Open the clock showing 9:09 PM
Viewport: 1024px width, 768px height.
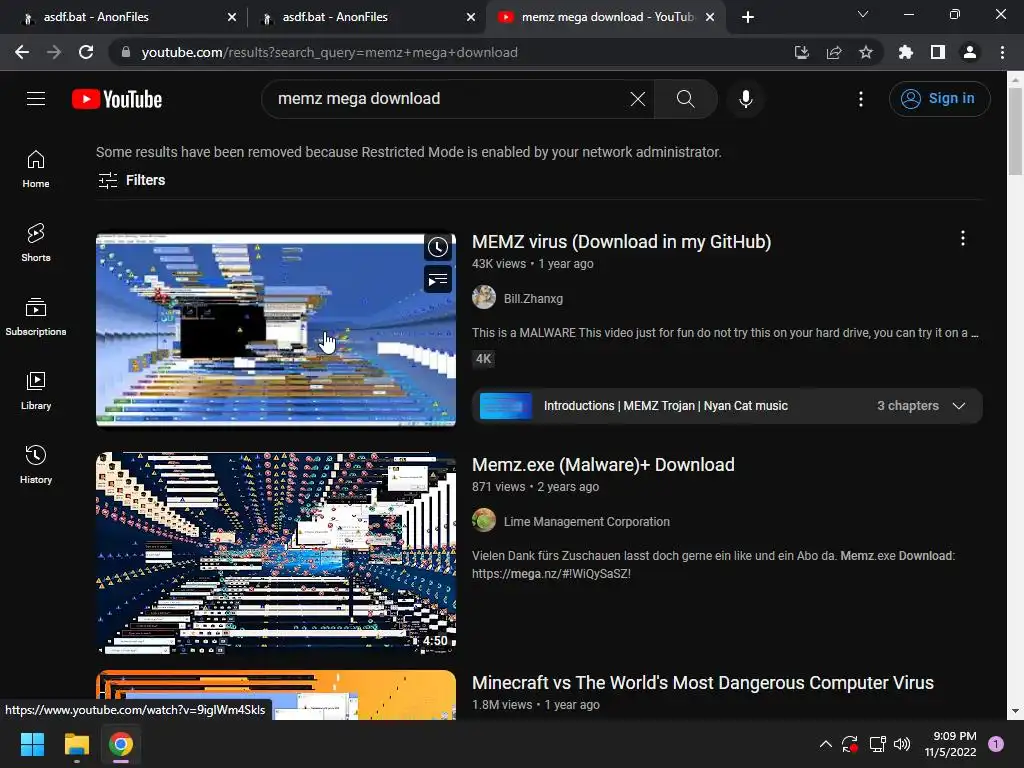click(x=950, y=744)
